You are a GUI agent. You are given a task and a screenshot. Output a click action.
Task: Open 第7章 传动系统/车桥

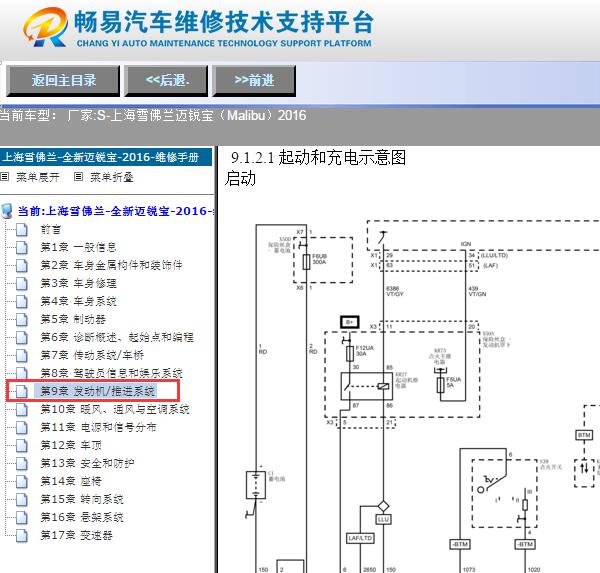pos(92,355)
